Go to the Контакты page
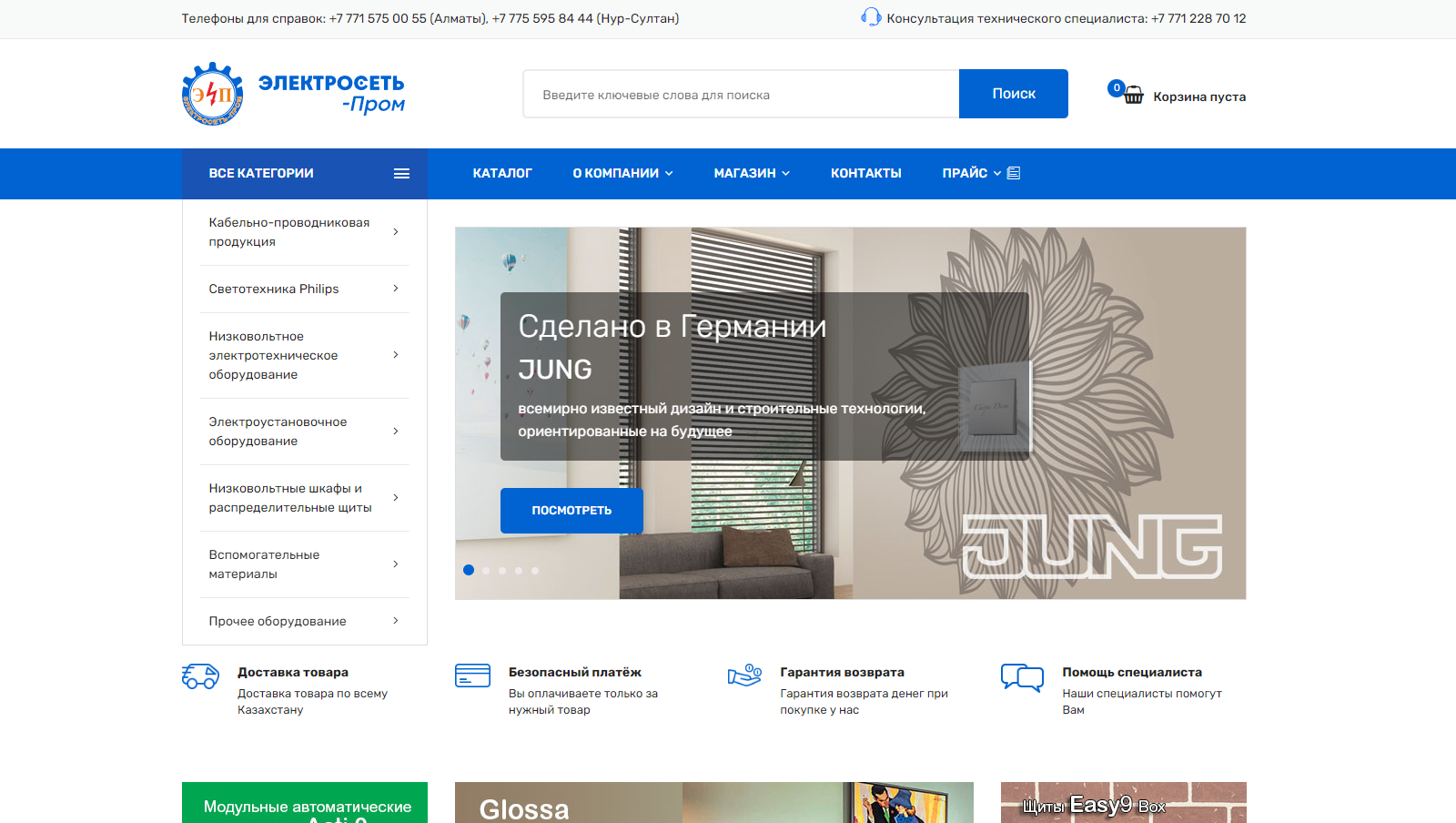The width and height of the screenshot is (1456, 823). click(865, 173)
